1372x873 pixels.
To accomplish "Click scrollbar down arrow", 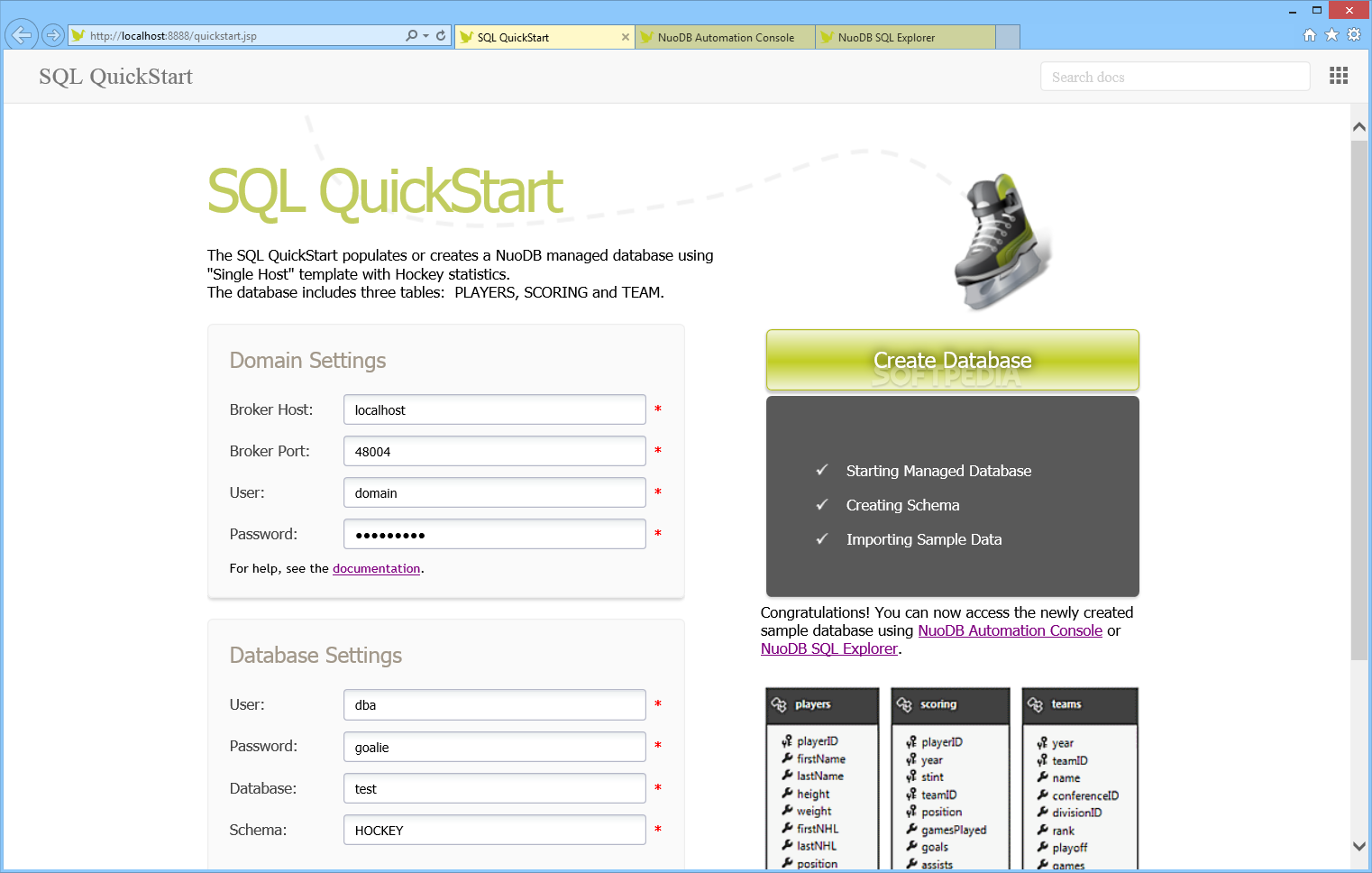I will tap(1359, 846).
